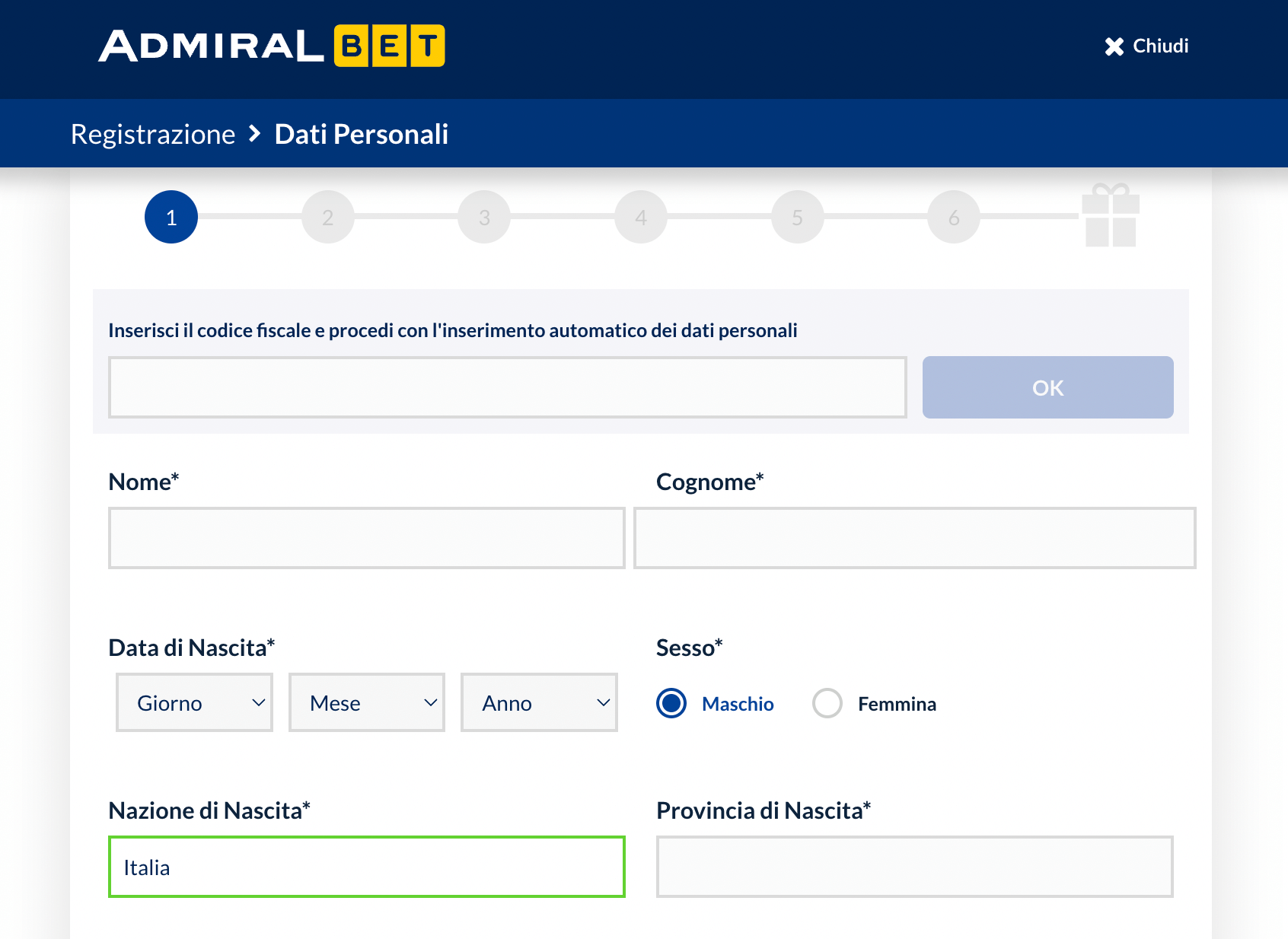
Task: Click into the Cognome field
Action: coord(915,538)
